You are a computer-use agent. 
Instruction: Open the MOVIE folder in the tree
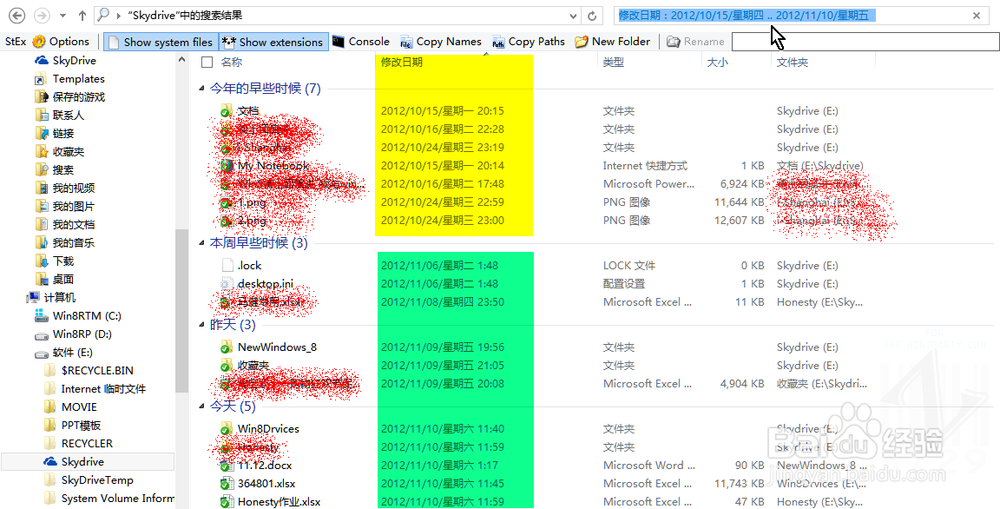pos(71,407)
